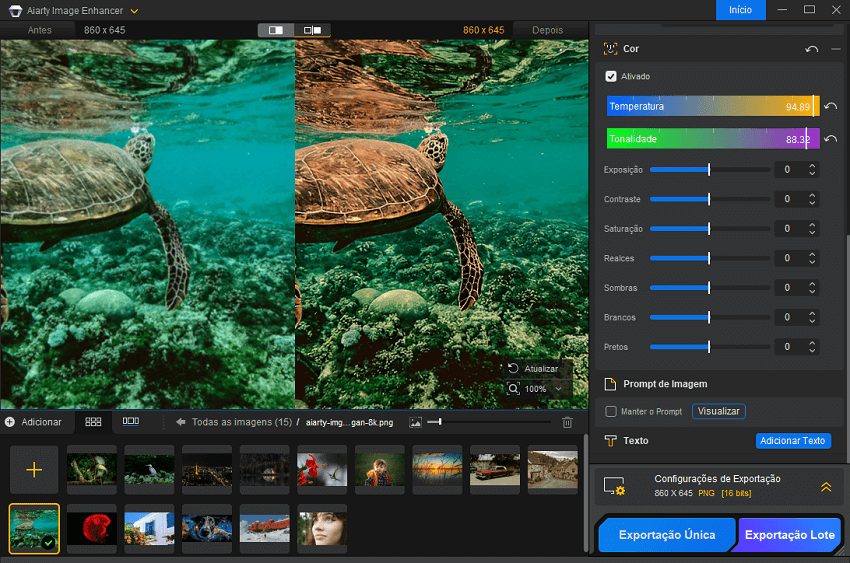Click the undo arrow in the Cor header
Image resolution: width=850 pixels, height=563 pixels.
pyautogui.click(x=811, y=49)
